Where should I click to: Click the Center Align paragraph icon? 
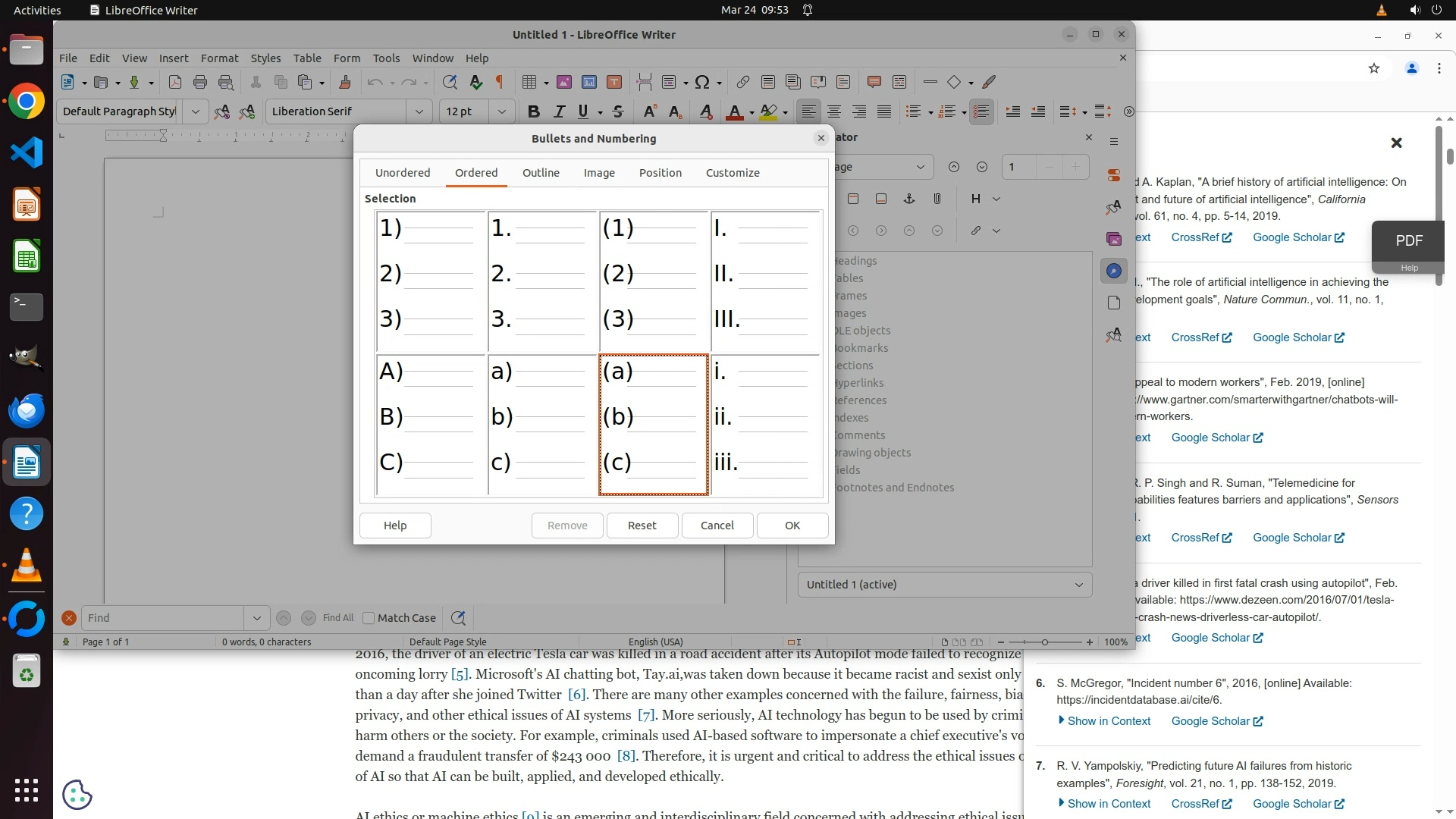click(834, 111)
